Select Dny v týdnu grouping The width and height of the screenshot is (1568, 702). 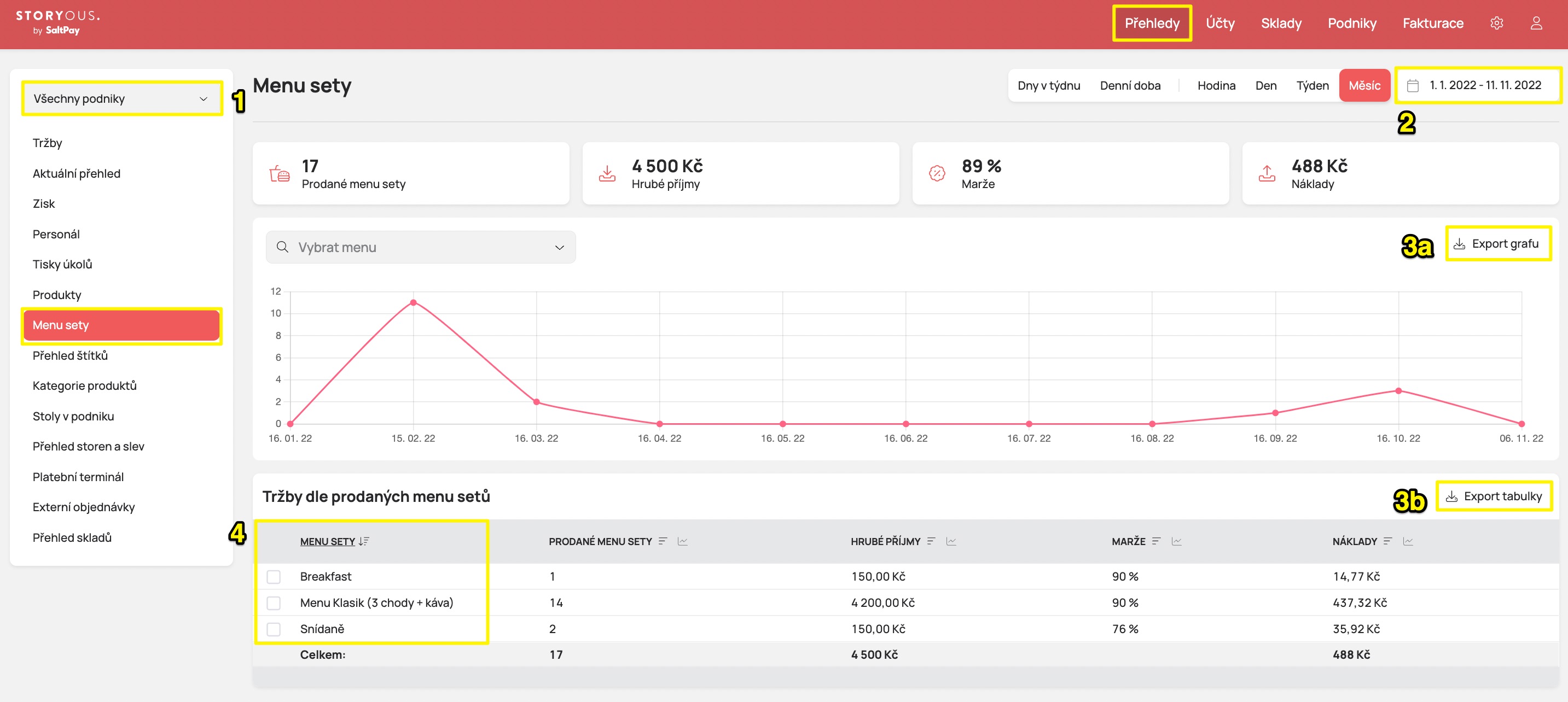[x=1048, y=86]
